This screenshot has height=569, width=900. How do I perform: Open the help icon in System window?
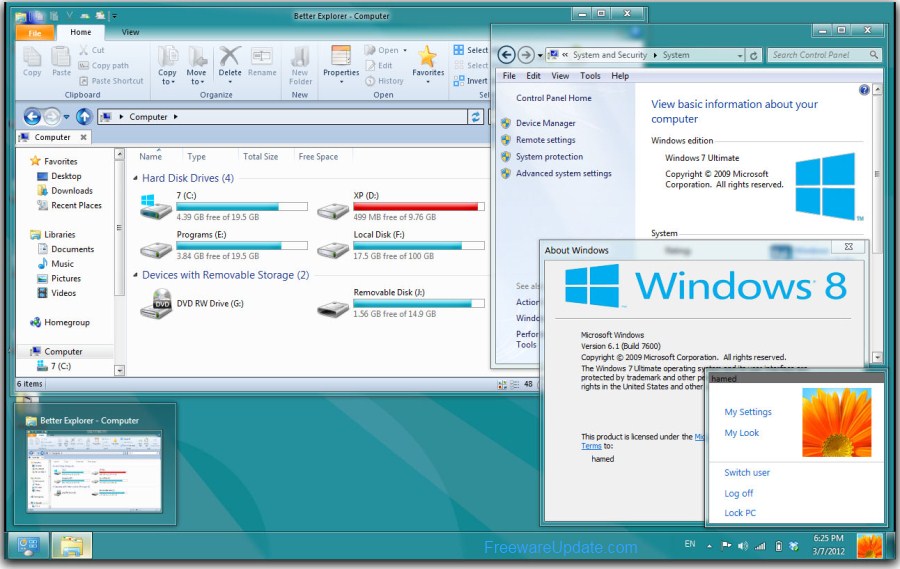pos(864,90)
